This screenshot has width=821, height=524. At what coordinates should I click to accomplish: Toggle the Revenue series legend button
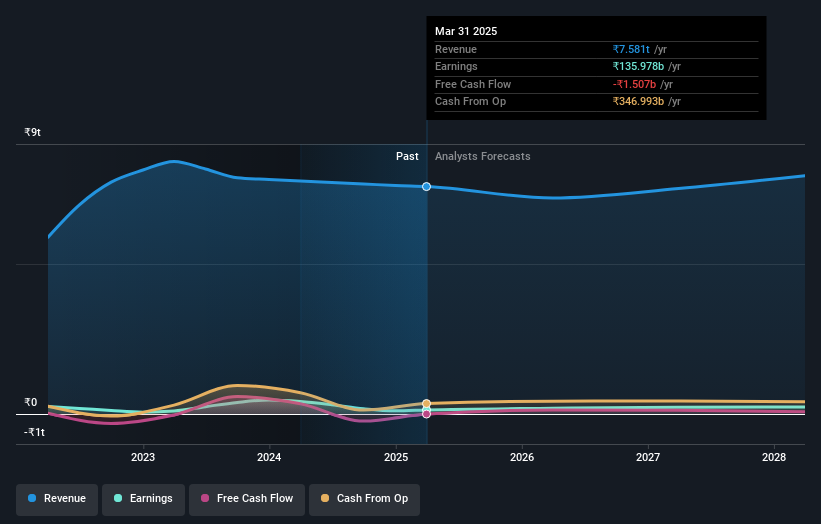(x=57, y=499)
